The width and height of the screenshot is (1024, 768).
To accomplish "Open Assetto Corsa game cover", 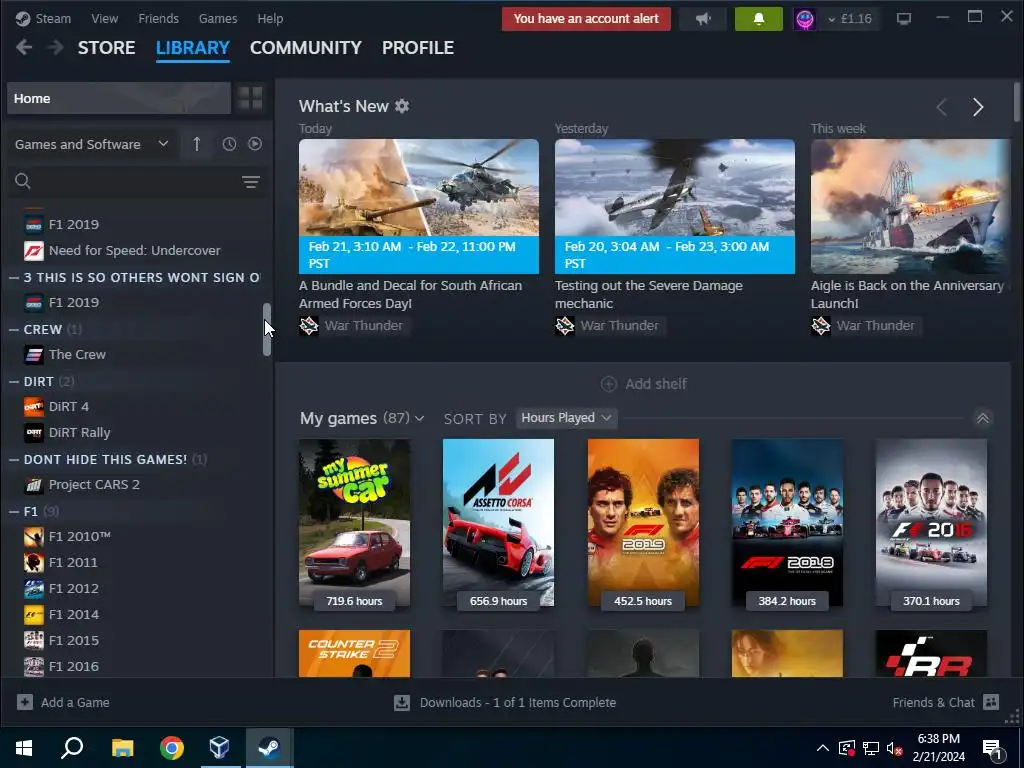I will pyautogui.click(x=498, y=522).
